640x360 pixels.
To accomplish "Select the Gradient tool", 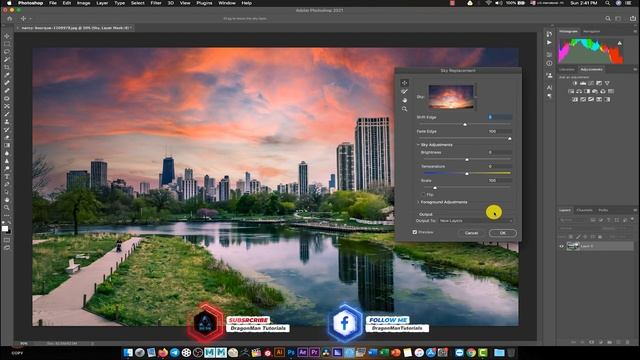I will [x=7, y=145].
